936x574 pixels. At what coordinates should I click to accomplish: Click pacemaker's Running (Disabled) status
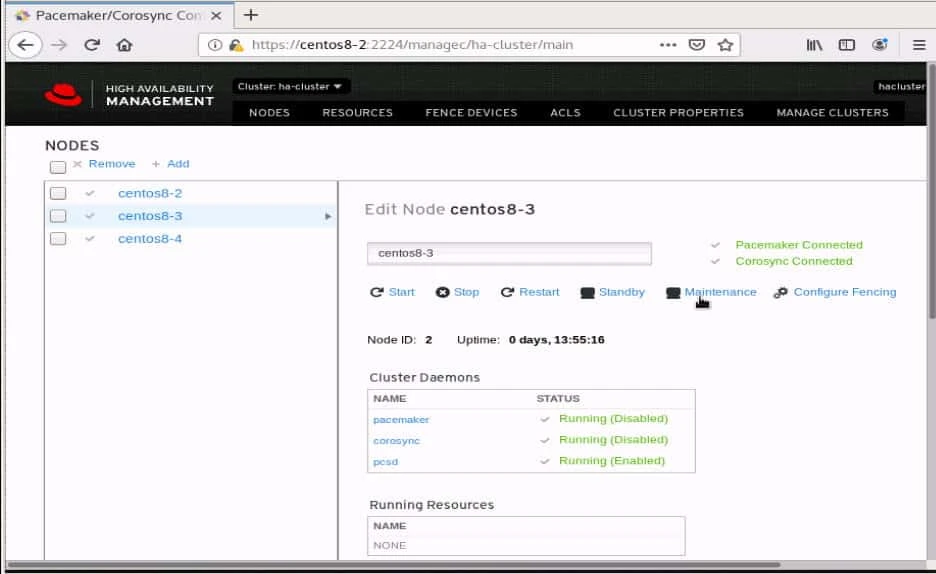(613, 419)
